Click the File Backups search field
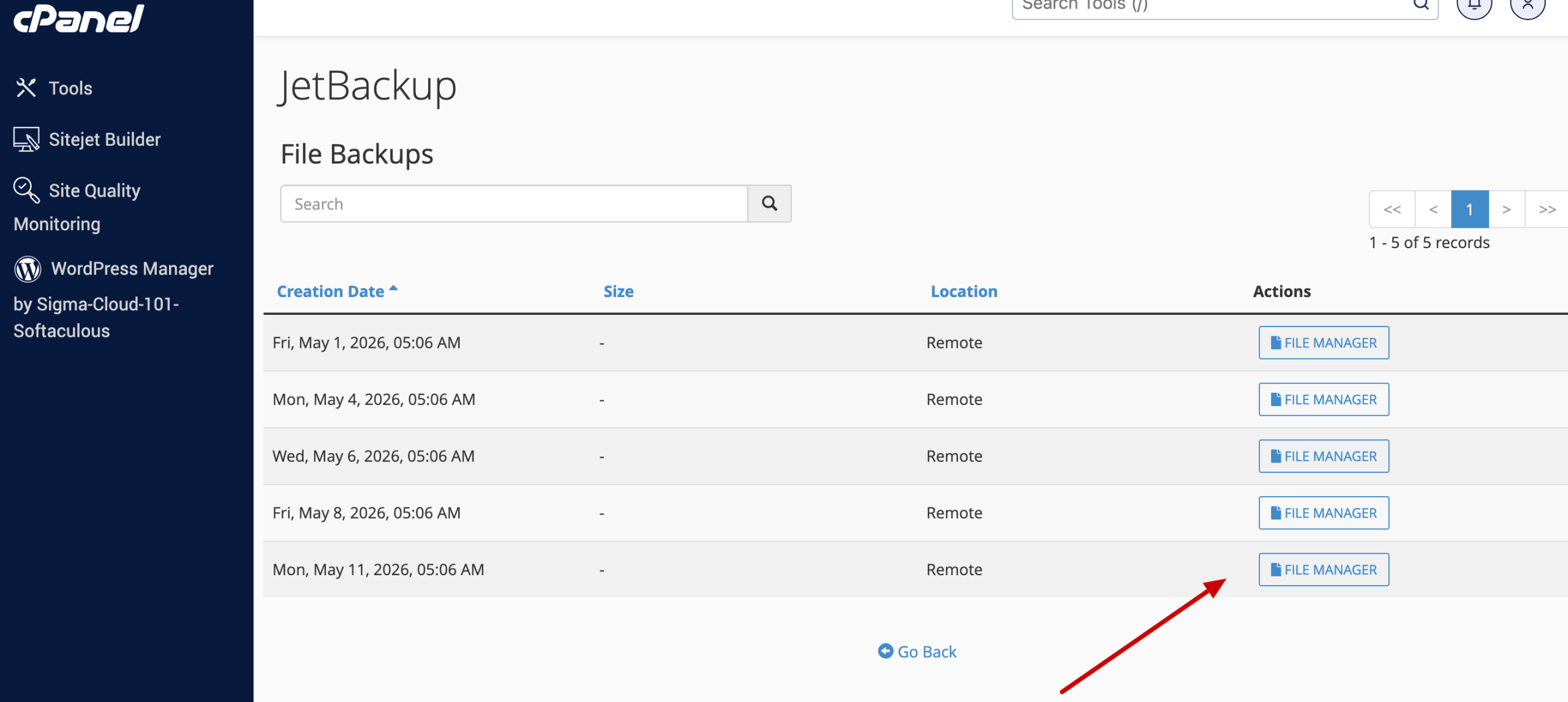Screen dimensions: 1568x702 [514, 204]
